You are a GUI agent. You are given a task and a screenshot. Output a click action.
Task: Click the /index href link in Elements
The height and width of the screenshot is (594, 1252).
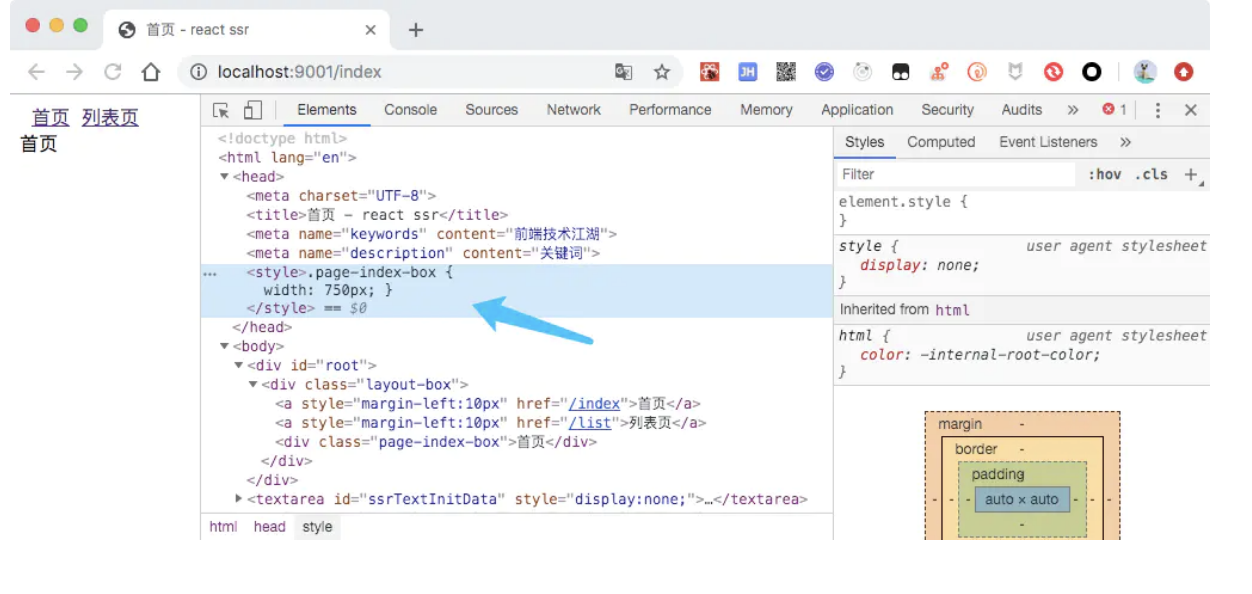[595, 404]
